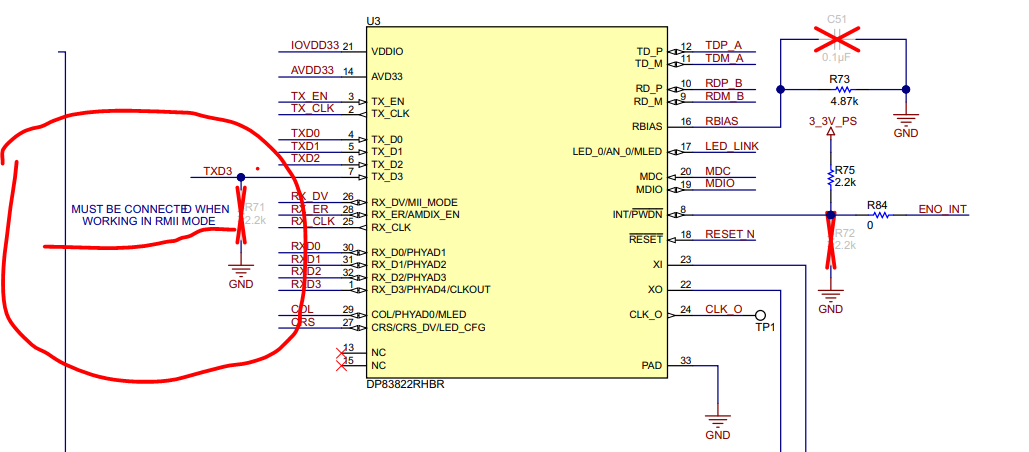Click the RX_DV net label
The image size is (1029, 452).
tap(309, 197)
